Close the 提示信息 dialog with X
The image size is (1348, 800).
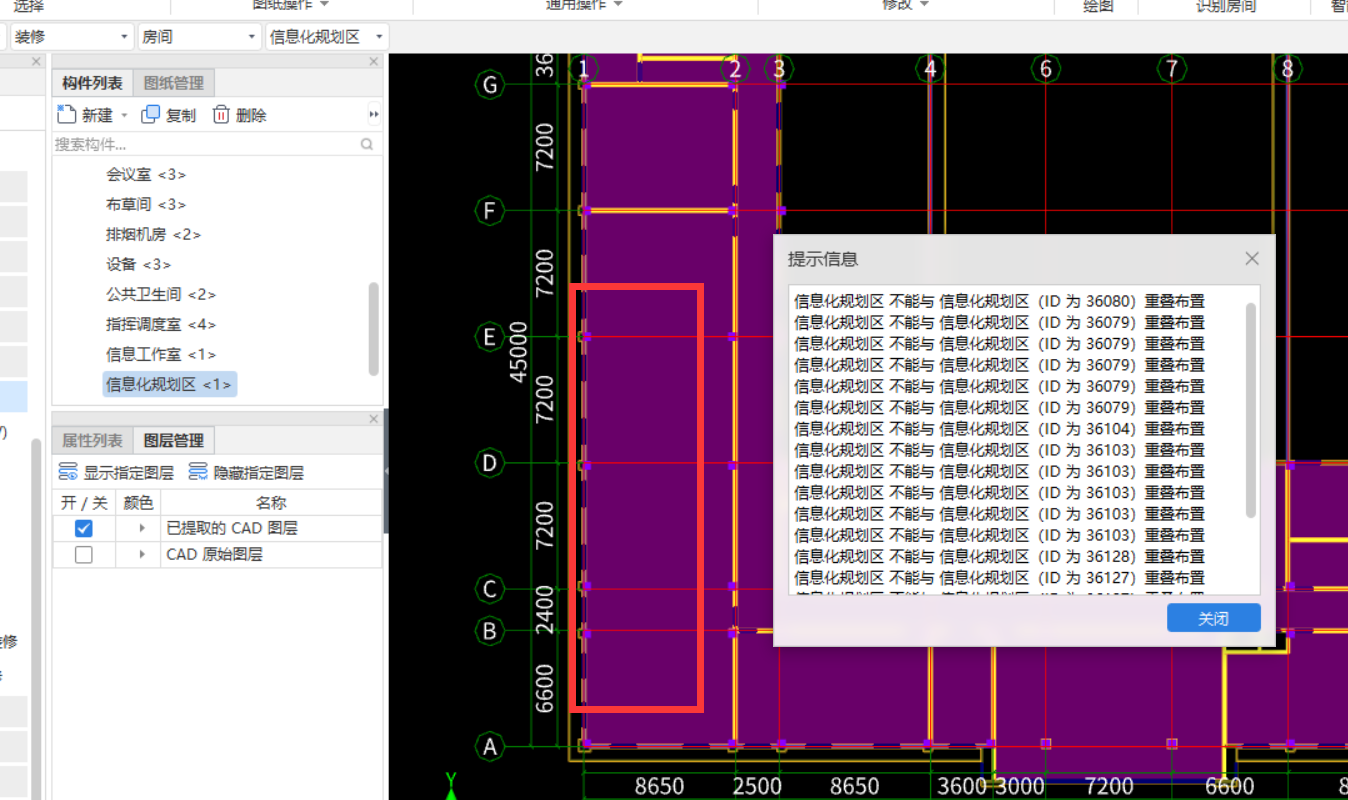(1252, 259)
